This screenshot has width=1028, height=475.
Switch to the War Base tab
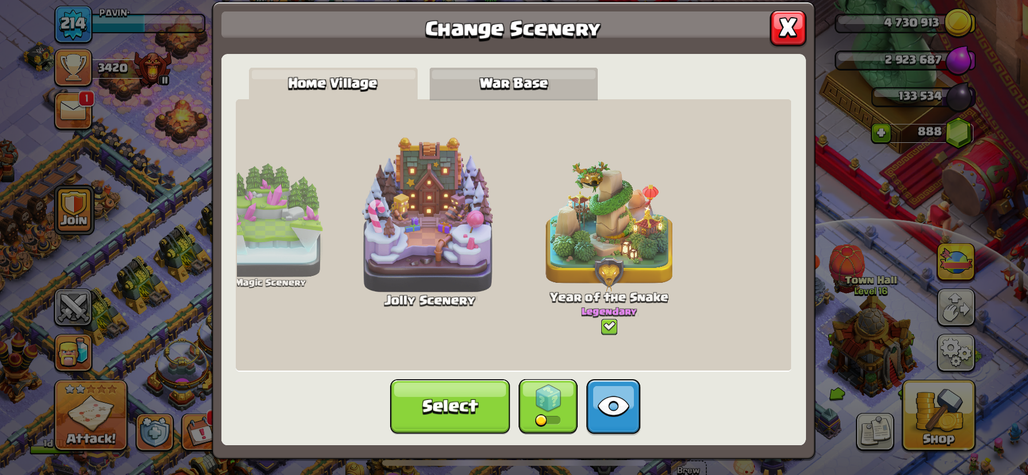pos(513,84)
